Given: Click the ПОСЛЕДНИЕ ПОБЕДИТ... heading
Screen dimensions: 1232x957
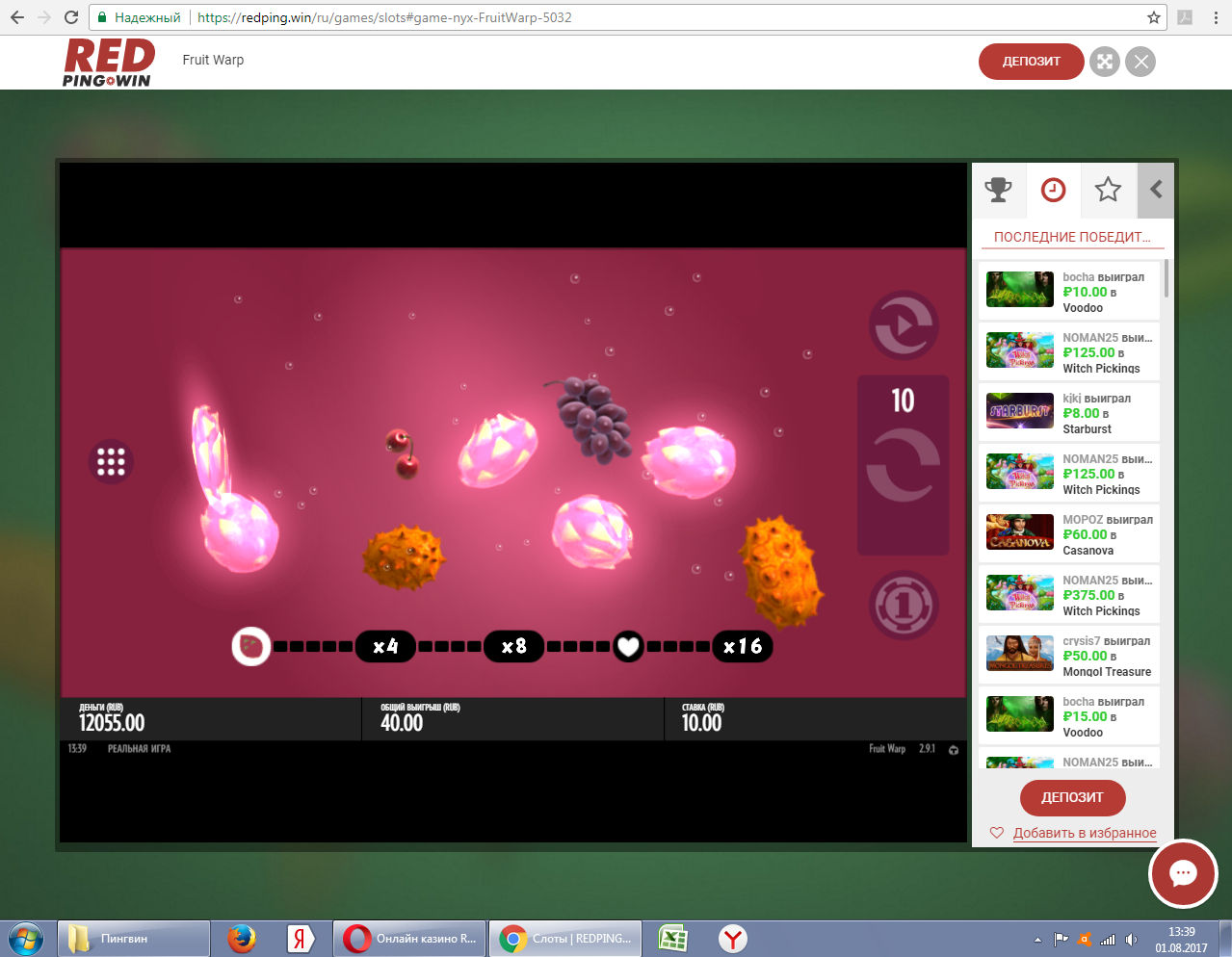Looking at the screenshot, I should point(1072,237).
